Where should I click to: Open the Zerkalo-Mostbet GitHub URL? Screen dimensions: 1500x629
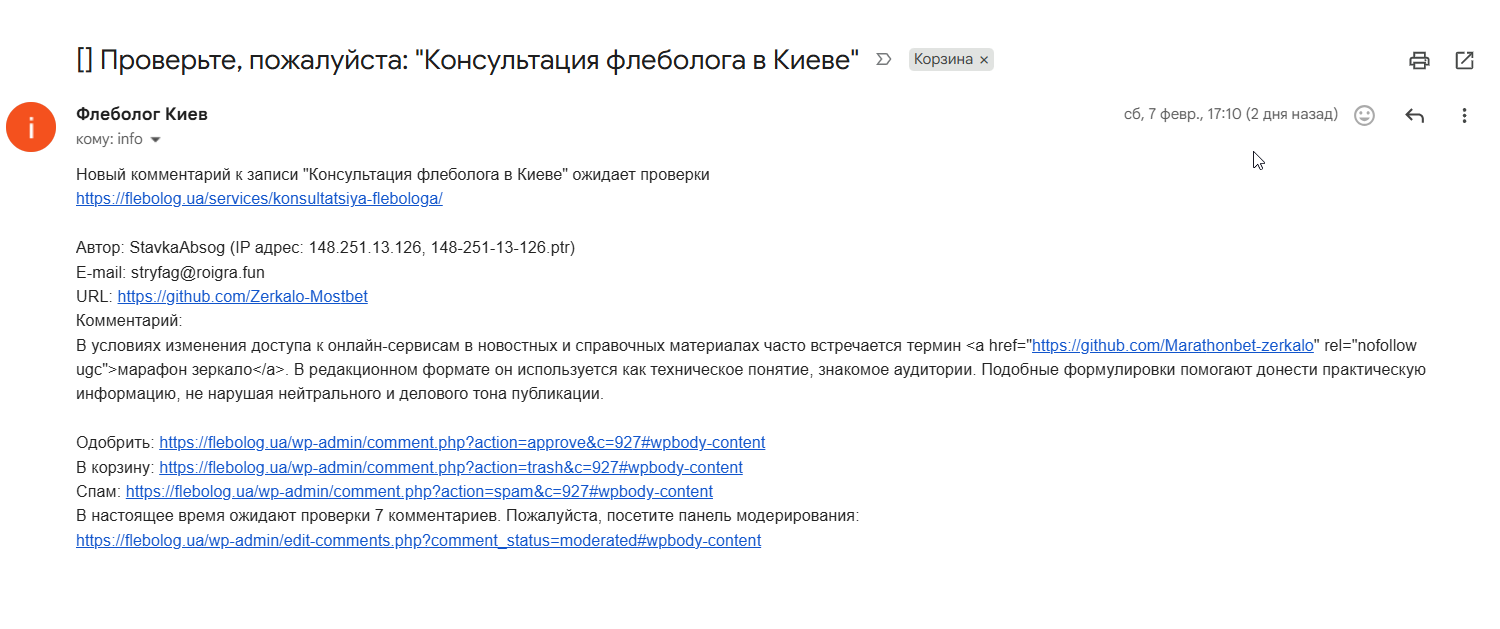pyautogui.click(x=242, y=296)
